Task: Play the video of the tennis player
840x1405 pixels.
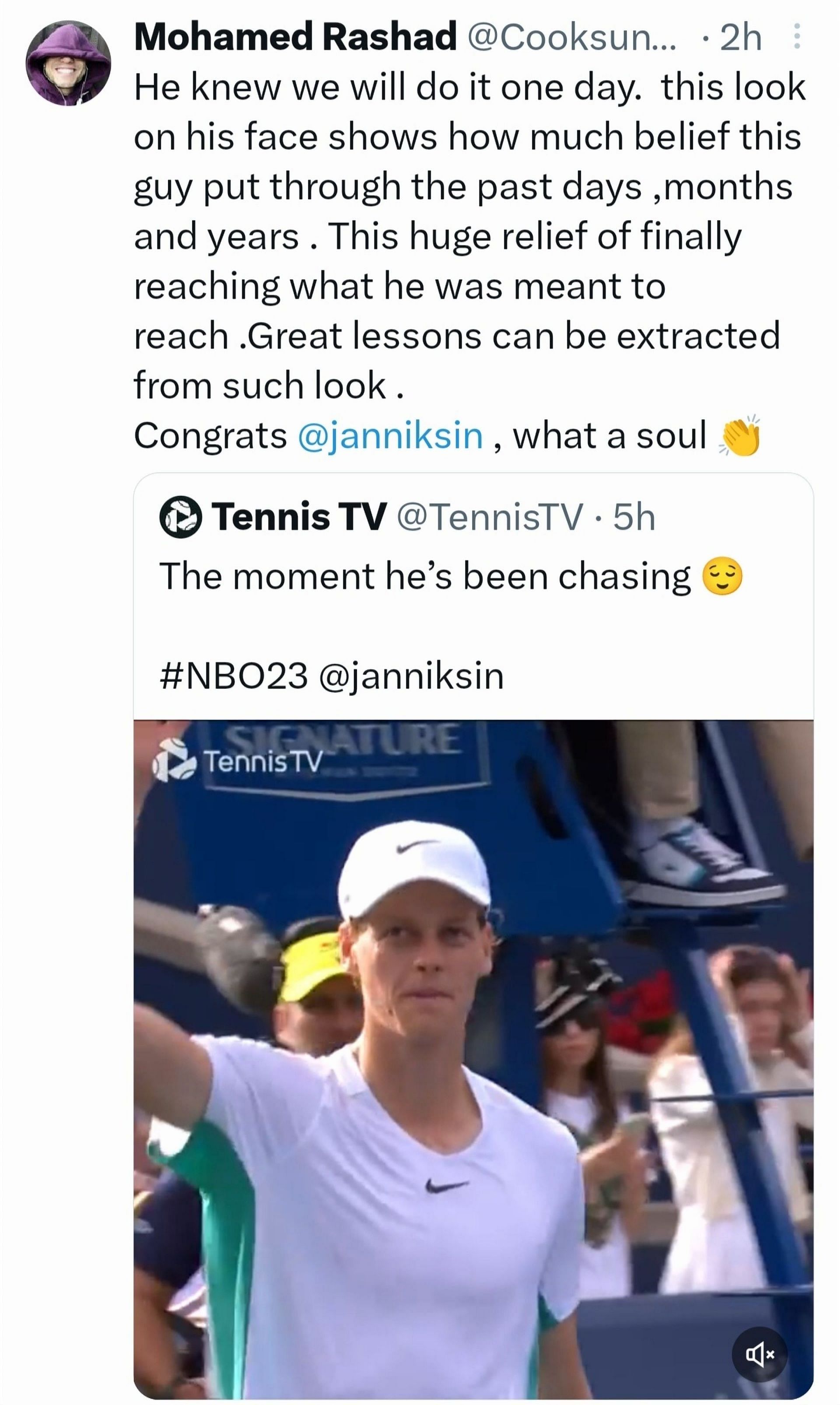Action: (x=473, y=1059)
